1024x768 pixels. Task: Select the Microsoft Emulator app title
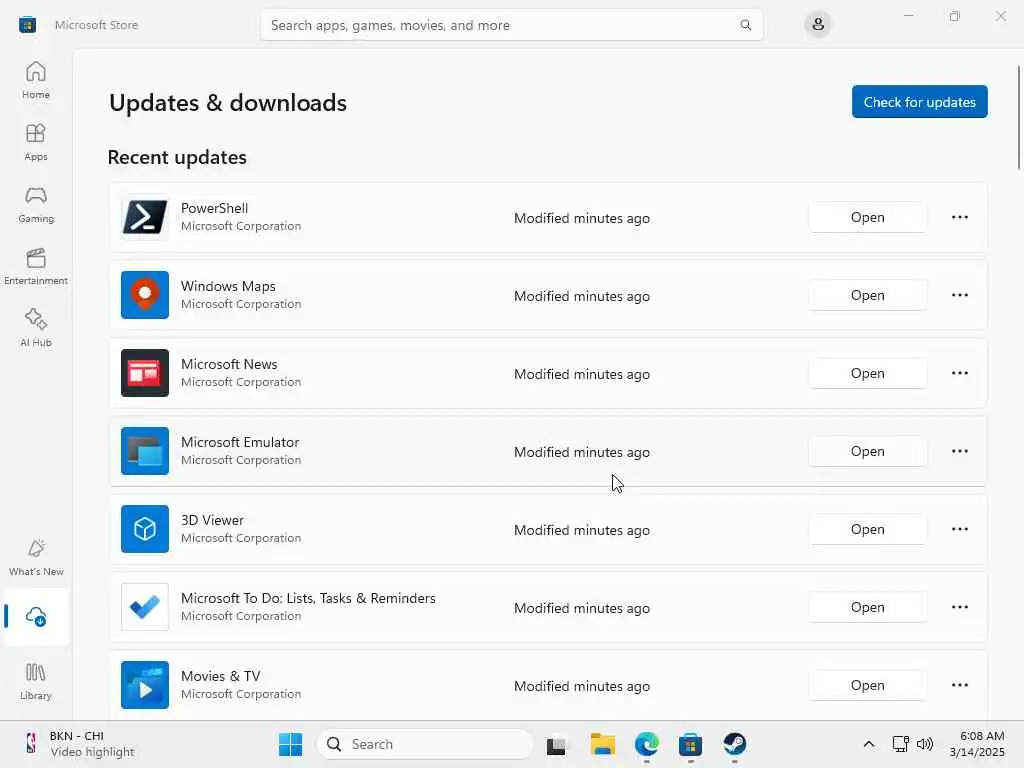(240, 442)
